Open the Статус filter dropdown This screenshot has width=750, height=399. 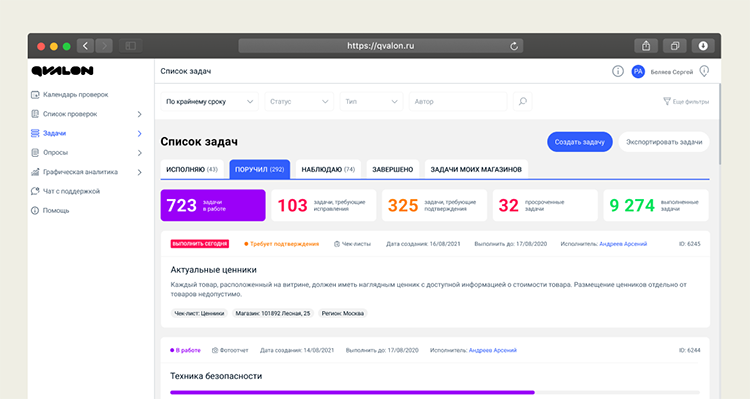(299, 101)
